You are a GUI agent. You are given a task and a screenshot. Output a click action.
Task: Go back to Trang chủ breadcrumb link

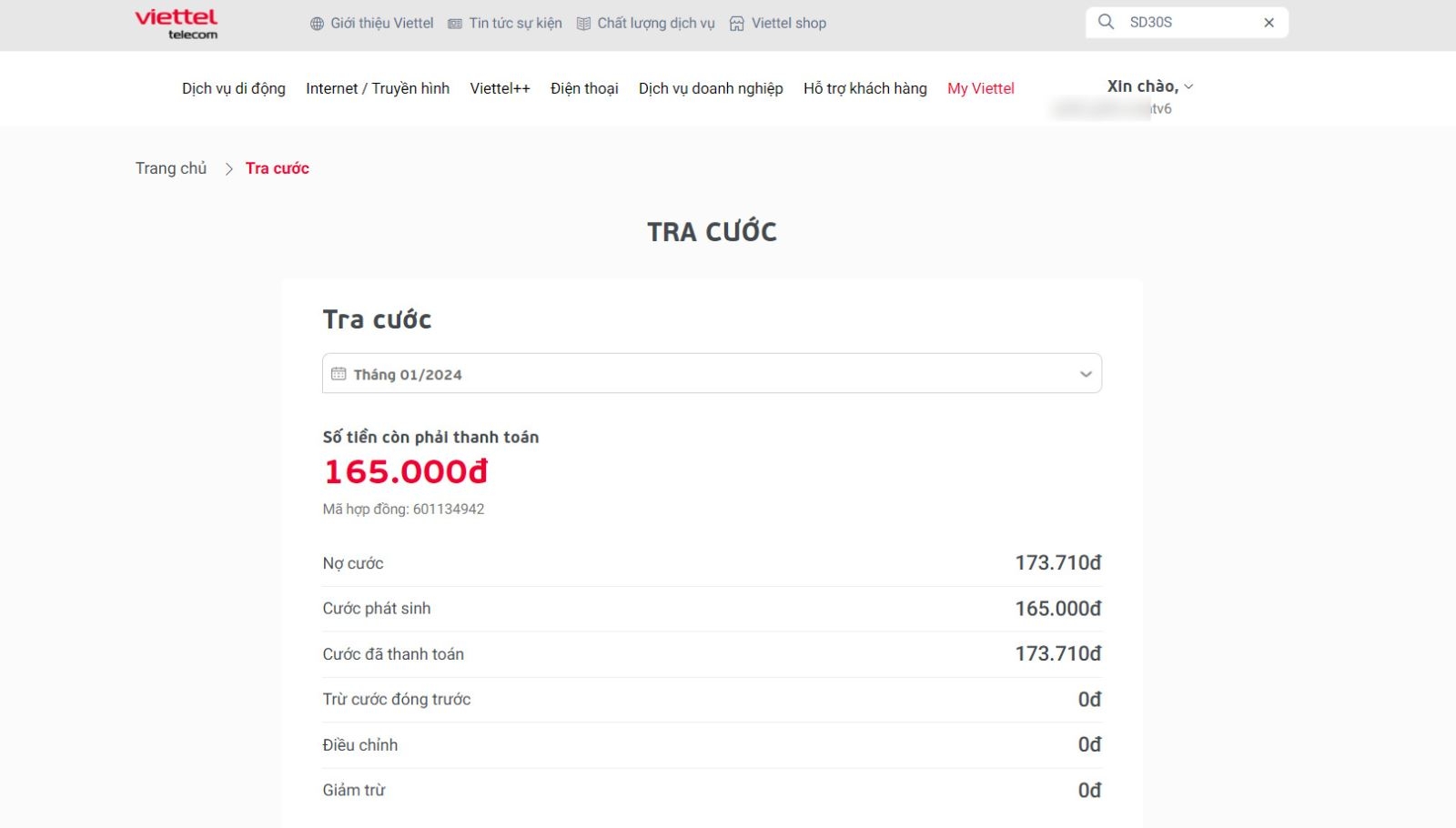[x=171, y=168]
